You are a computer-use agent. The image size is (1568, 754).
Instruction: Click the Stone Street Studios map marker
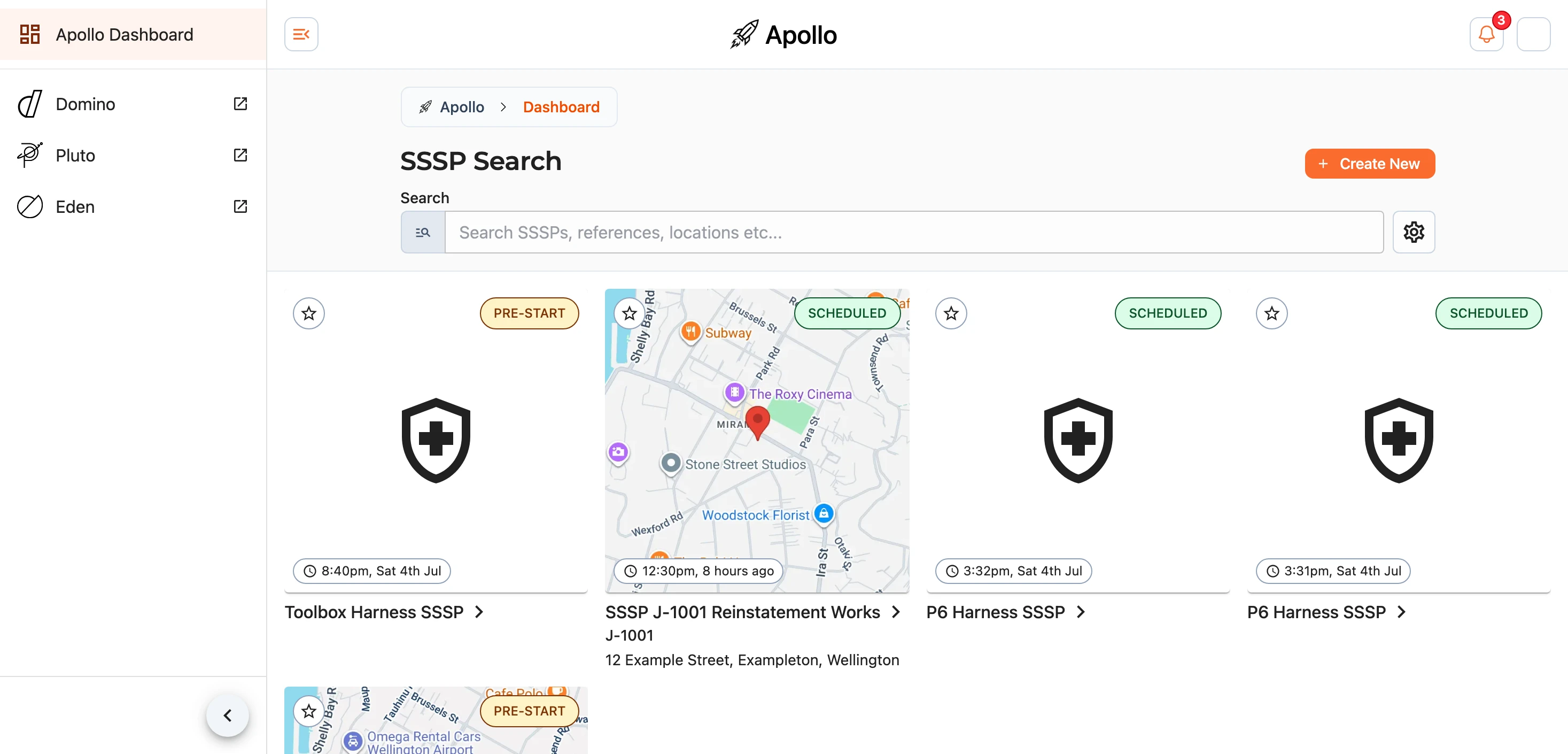coord(670,463)
